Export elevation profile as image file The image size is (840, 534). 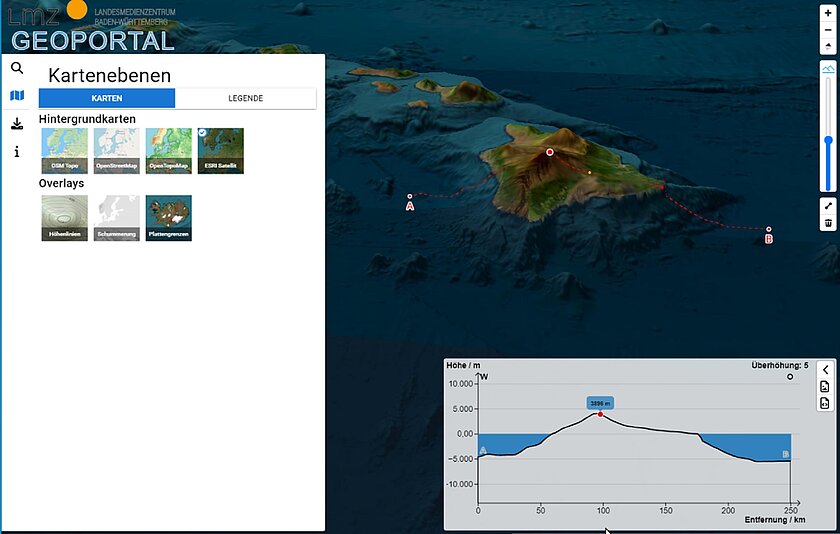pos(825,387)
